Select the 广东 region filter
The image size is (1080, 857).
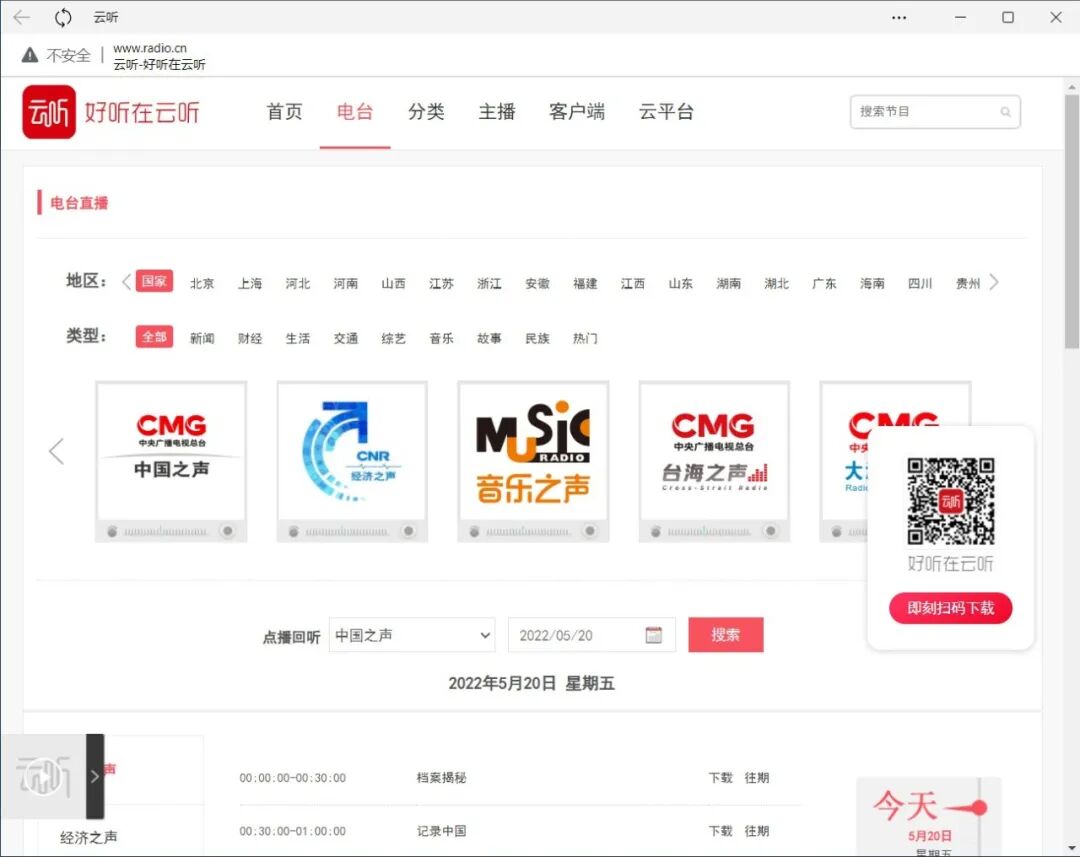[824, 283]
